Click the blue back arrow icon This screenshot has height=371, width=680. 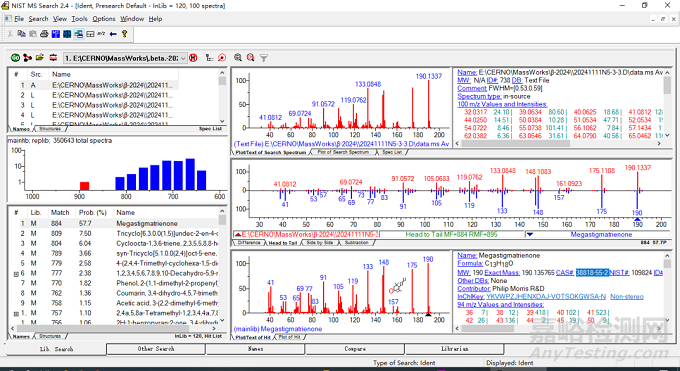coord(113,34)
